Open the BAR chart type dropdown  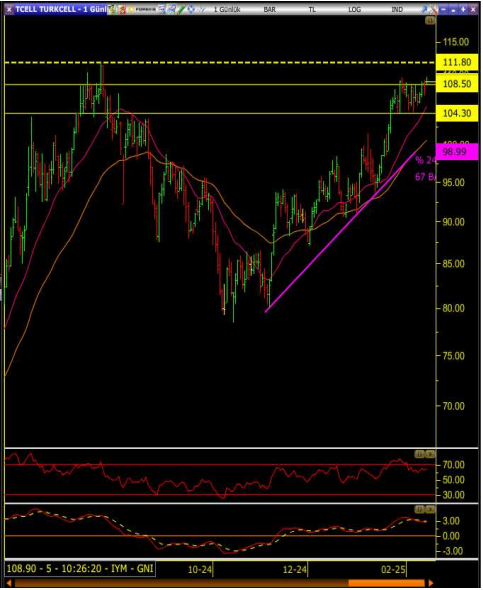[269, 9]
